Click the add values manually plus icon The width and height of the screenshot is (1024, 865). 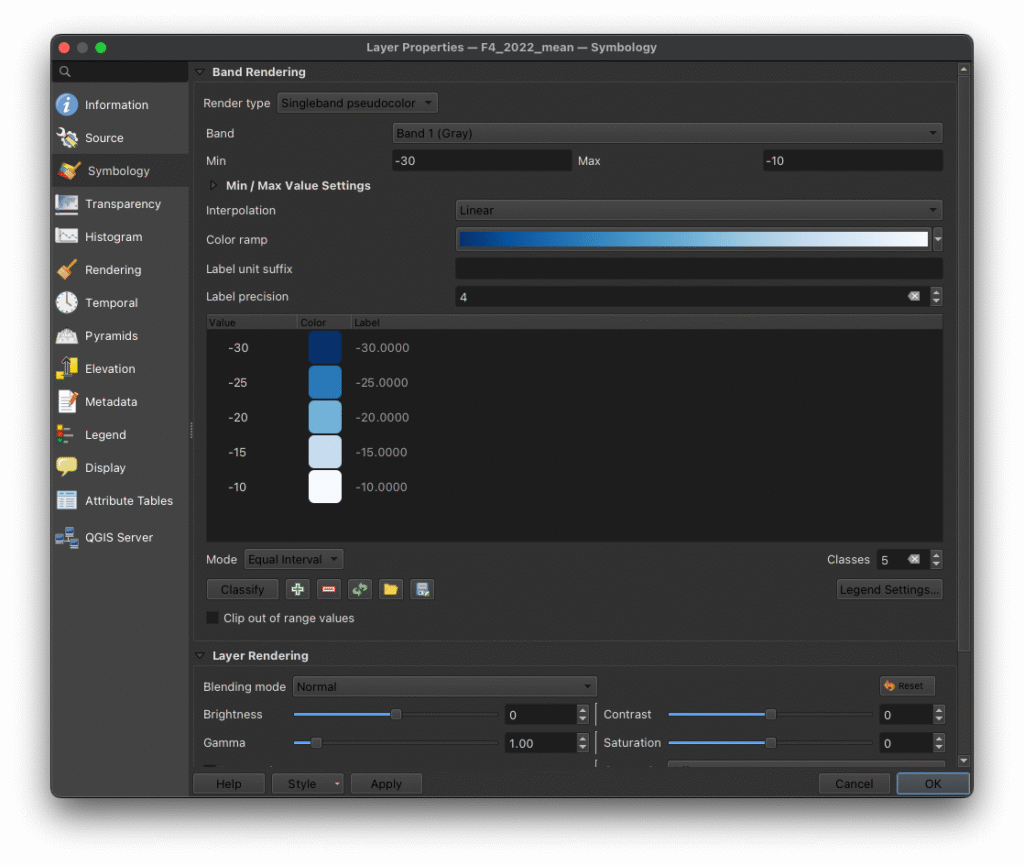(297, 590)
